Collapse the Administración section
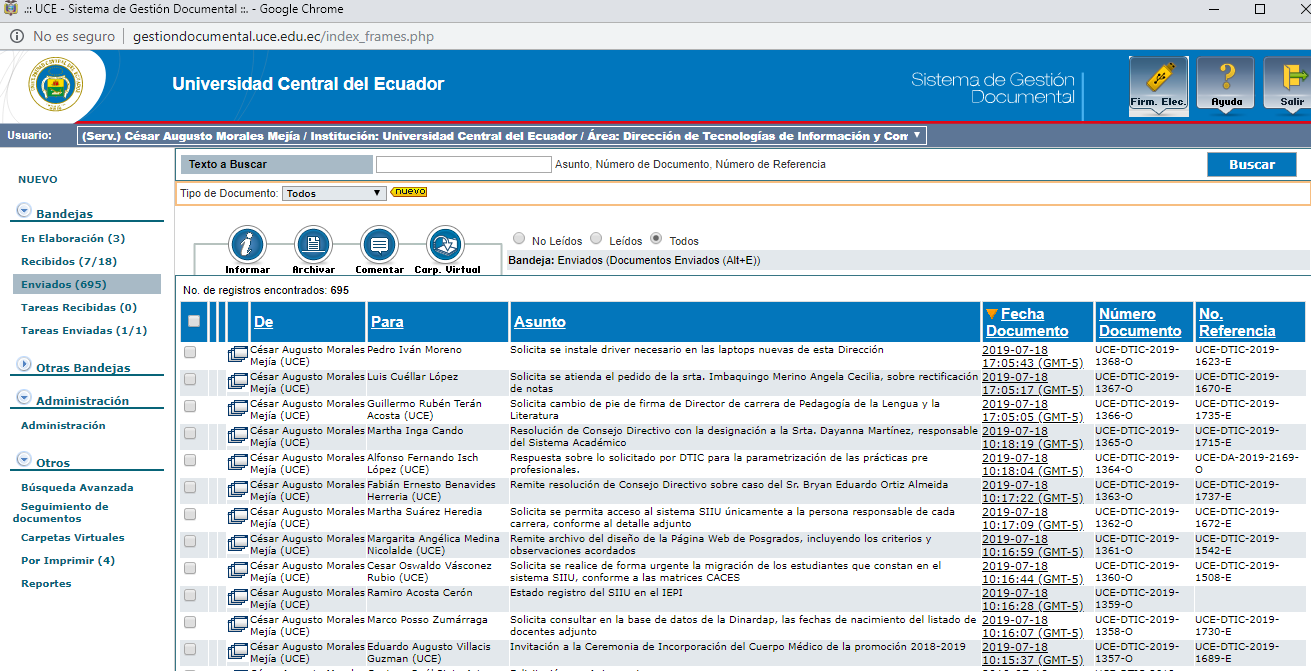The image size is (1311, 671). click(23, 399)
